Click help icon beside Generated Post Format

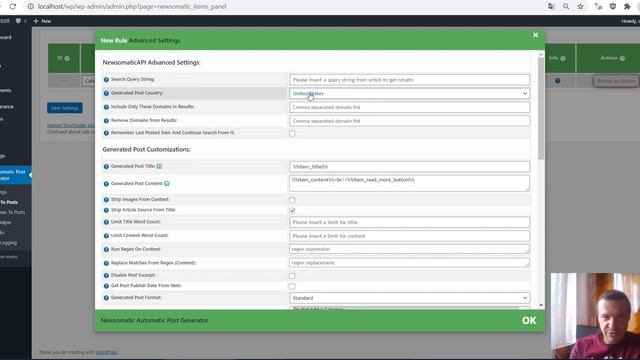(x=106, y=298)
